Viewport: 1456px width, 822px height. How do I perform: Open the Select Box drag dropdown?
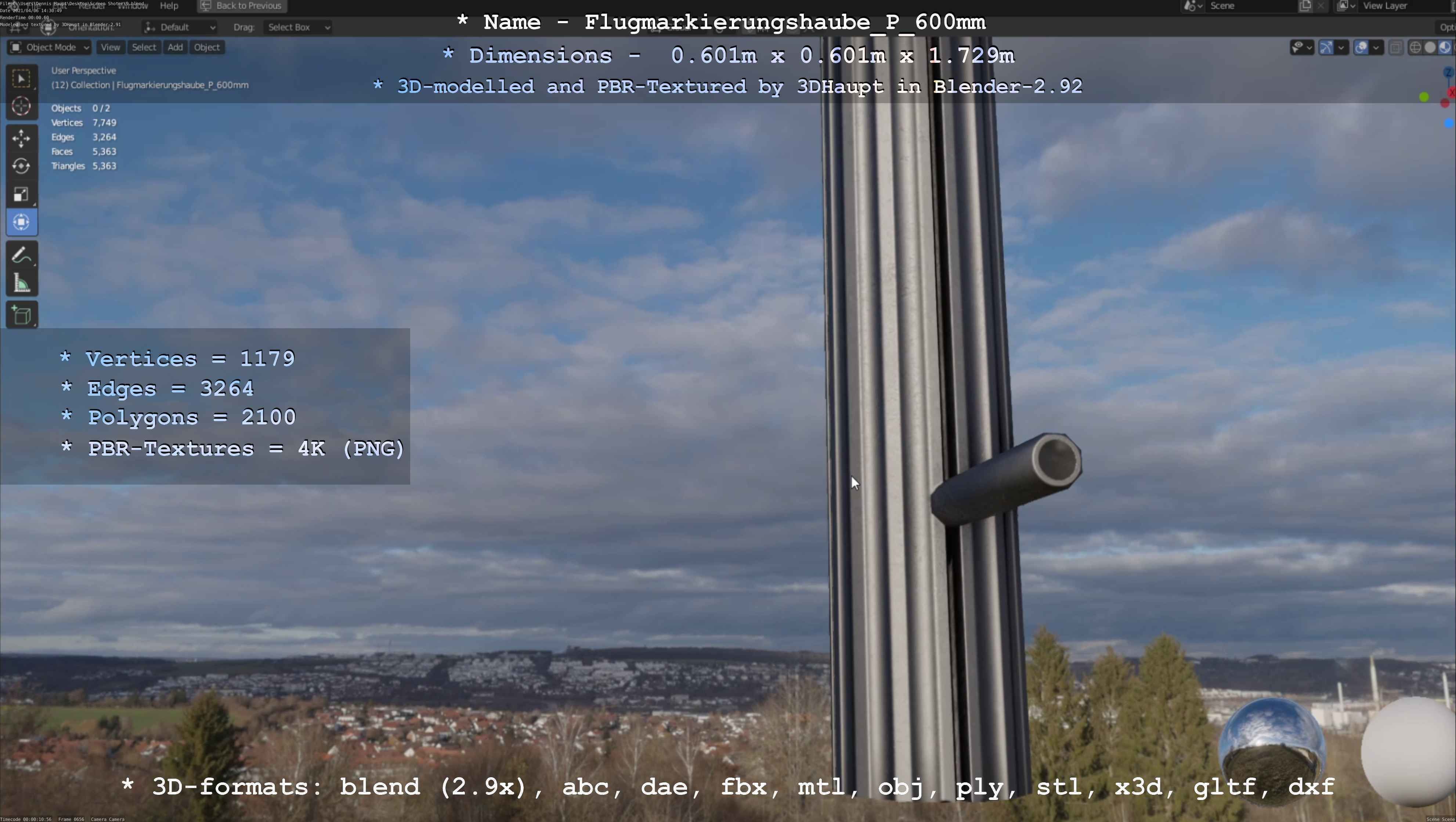tap(298, 27)
